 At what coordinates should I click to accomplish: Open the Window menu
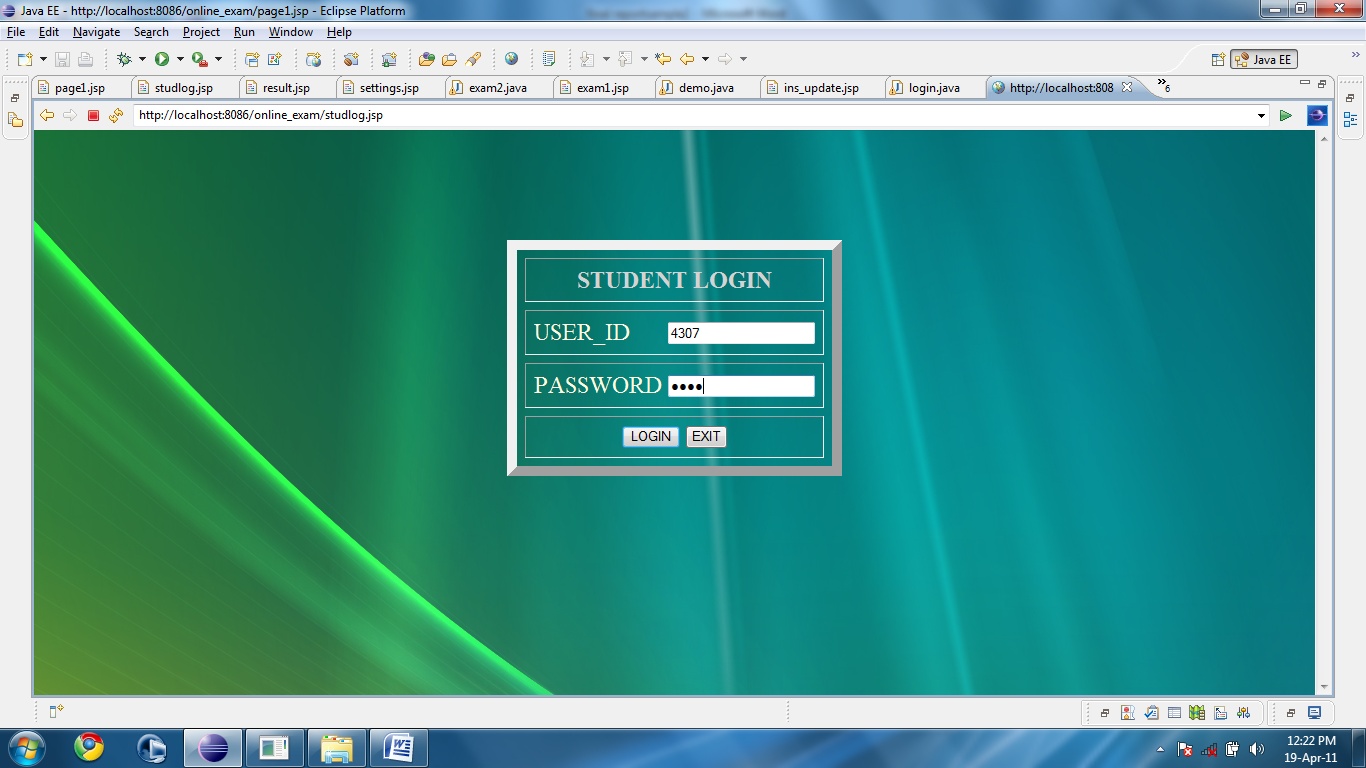(291, 32)
